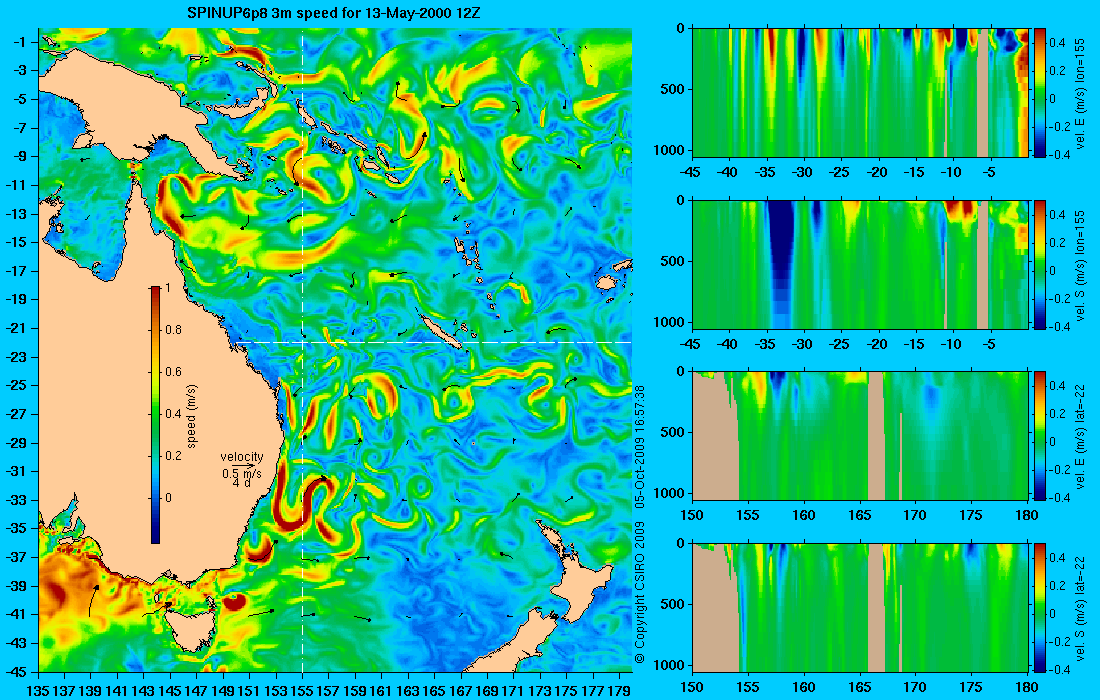1100x700 pixels.
Task: Click the "0.8" tick on the speed colorbar
Action: coord(173,330)
